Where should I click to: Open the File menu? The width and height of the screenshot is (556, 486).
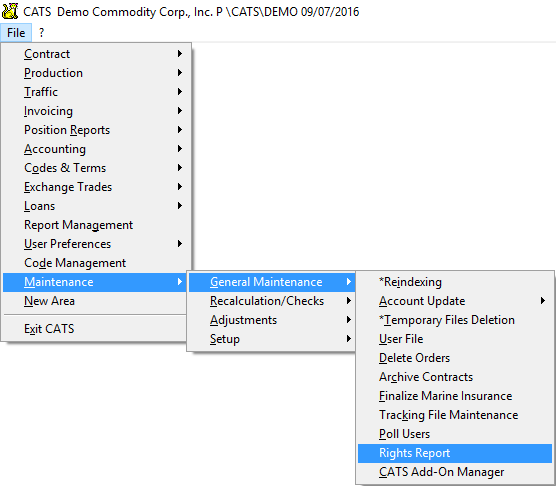point(16,33)
